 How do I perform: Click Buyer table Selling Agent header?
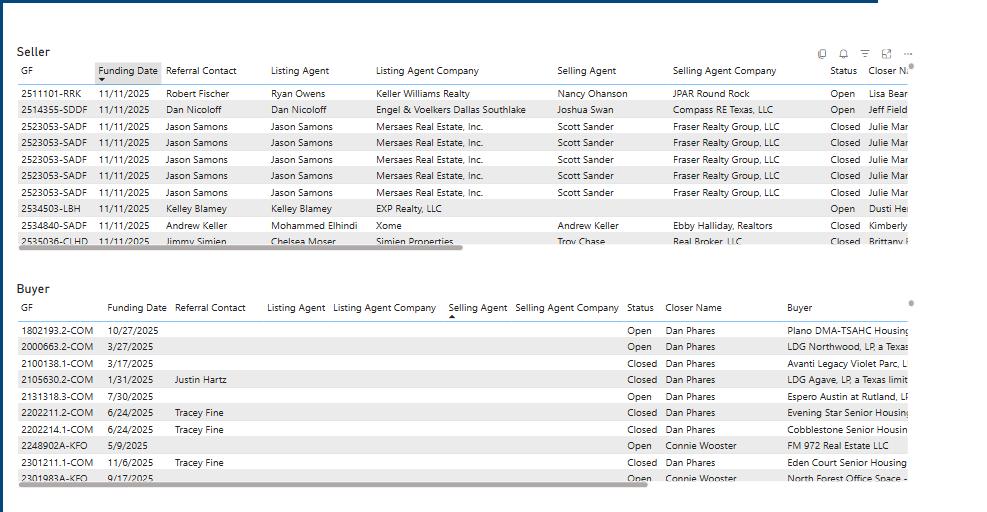click(478, 307)
